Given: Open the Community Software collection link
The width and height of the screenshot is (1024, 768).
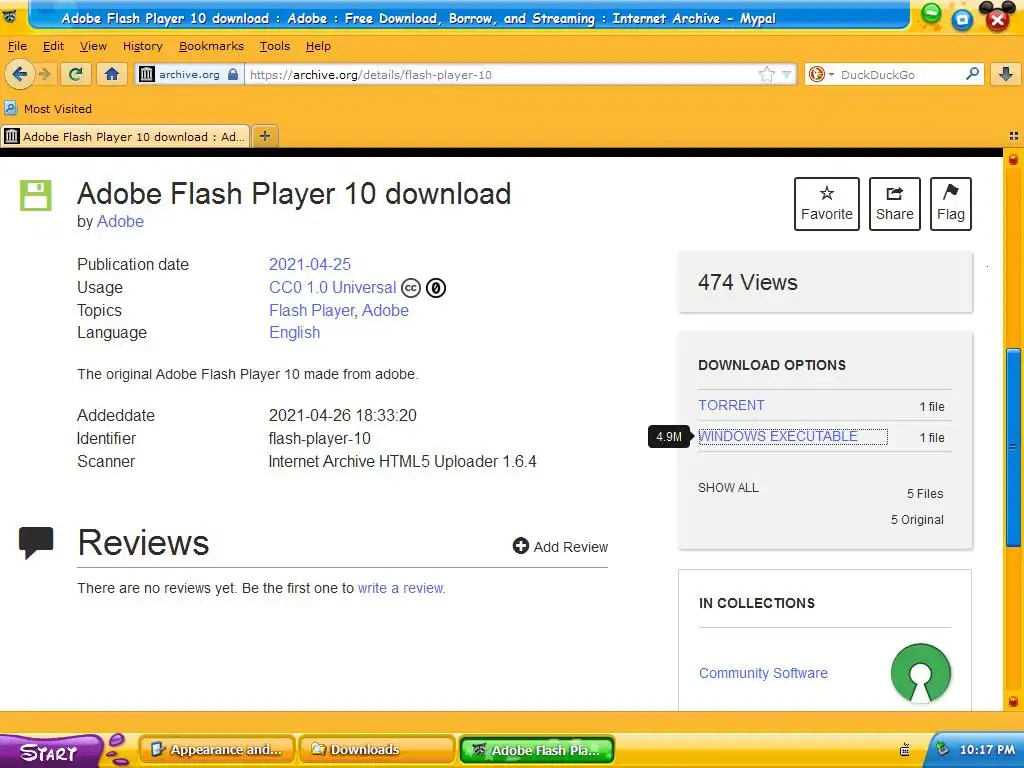Looking at the screenshot, I should click(763, 673).
